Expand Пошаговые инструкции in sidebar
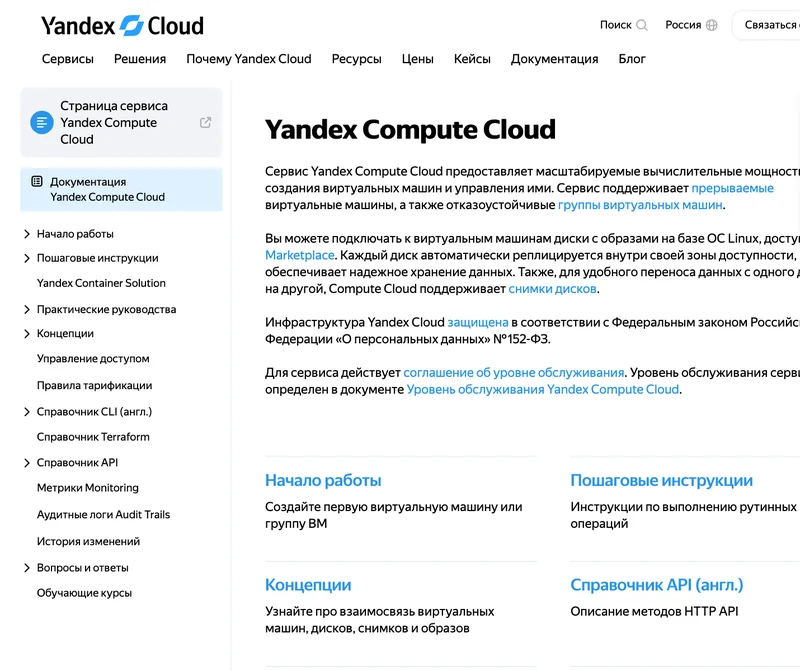This screenshot has width=800, height=671. coord(27,258)
